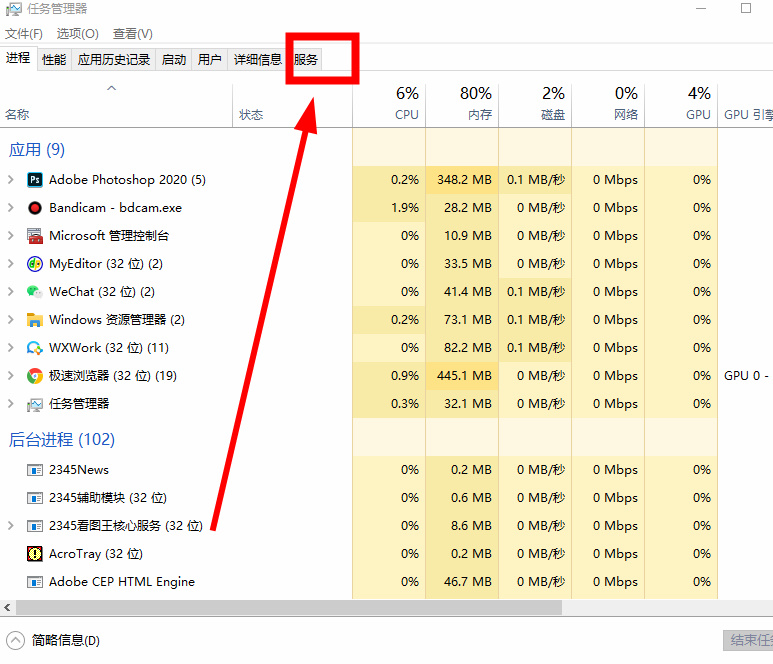773x664 pixels.
Task: Click the 结束任务 button
Action: click(748, 641)
